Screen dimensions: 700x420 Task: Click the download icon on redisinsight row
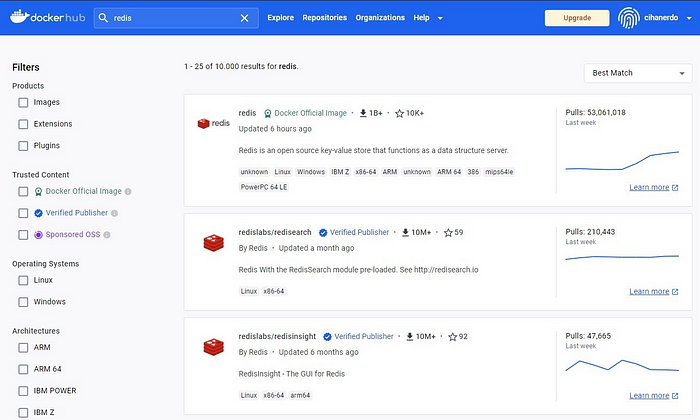(x=410, y=337)
